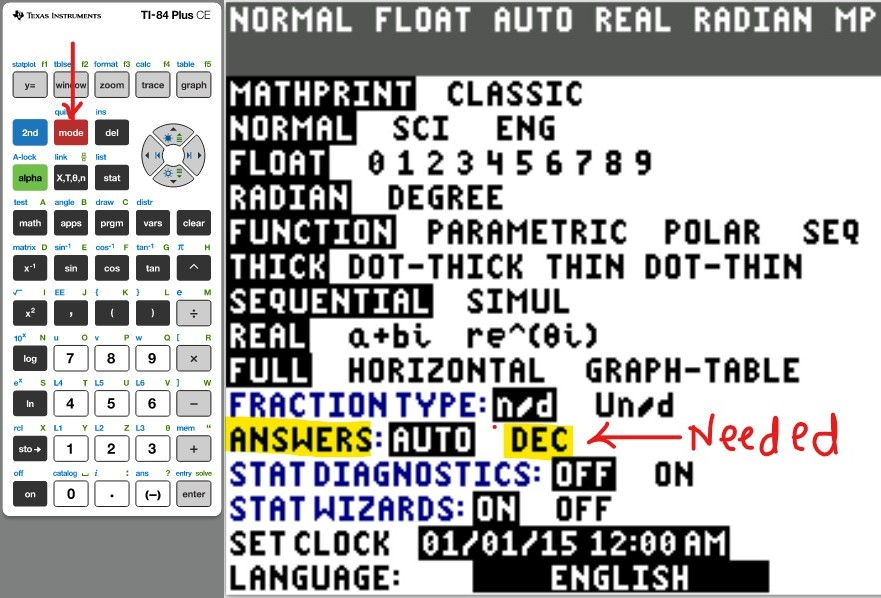
Task: Click the right parenthesis key
Action: point(153,313)
